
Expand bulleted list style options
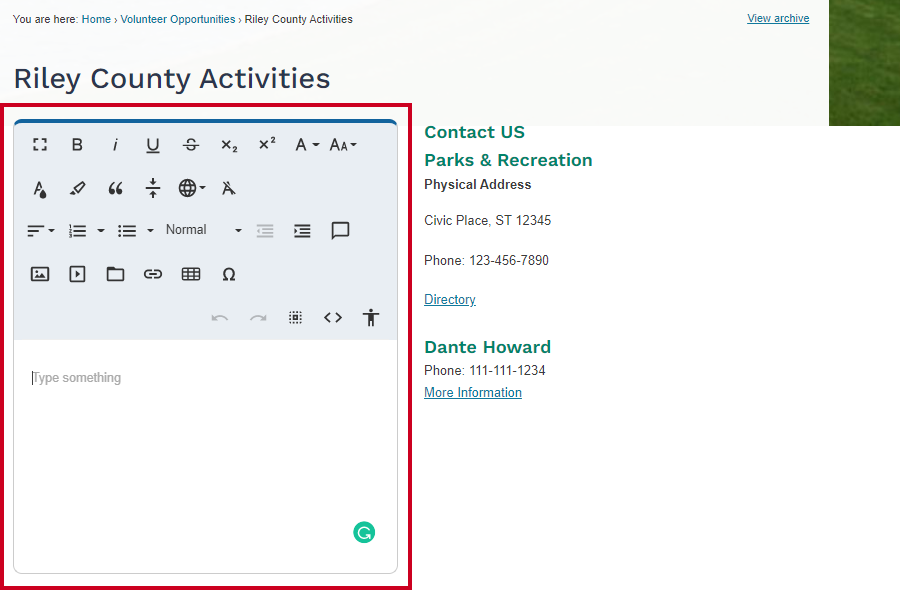[x=150, y=231]
